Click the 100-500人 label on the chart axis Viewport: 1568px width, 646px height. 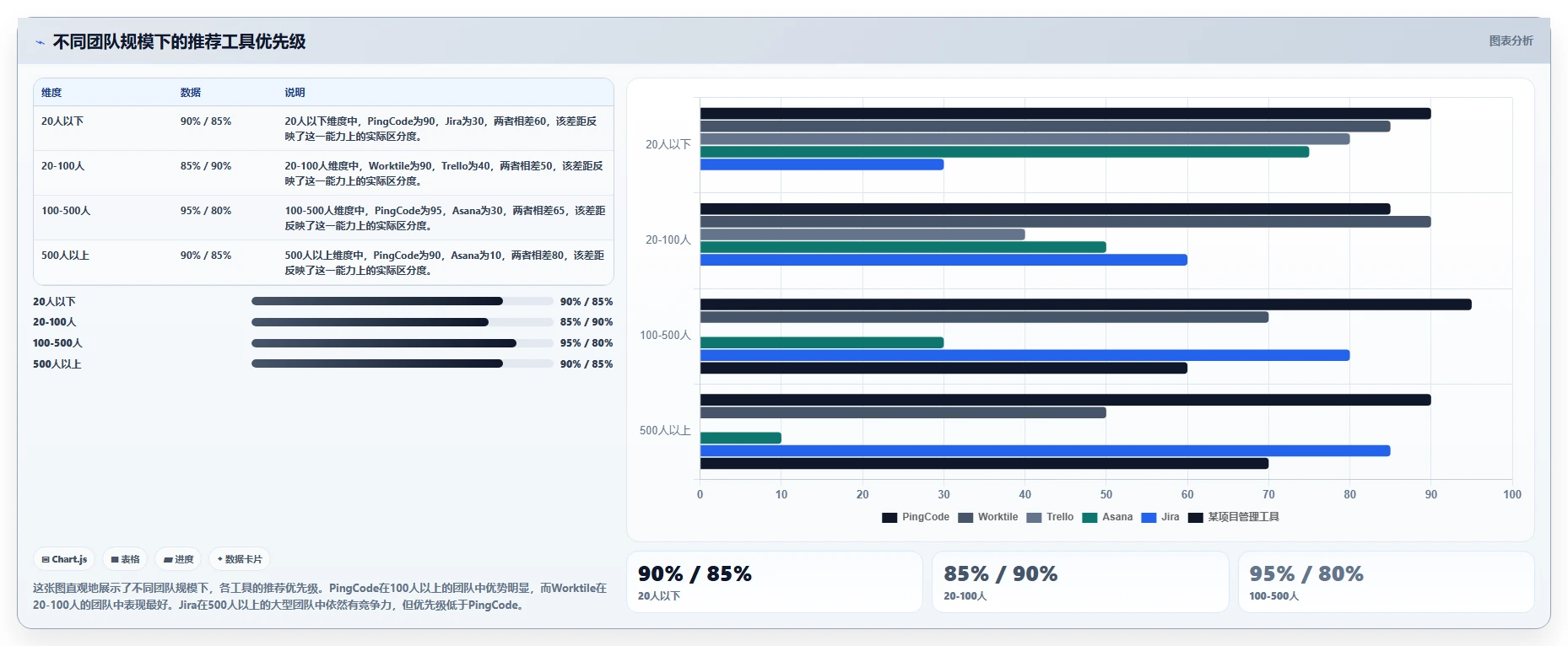click(666, 336)
